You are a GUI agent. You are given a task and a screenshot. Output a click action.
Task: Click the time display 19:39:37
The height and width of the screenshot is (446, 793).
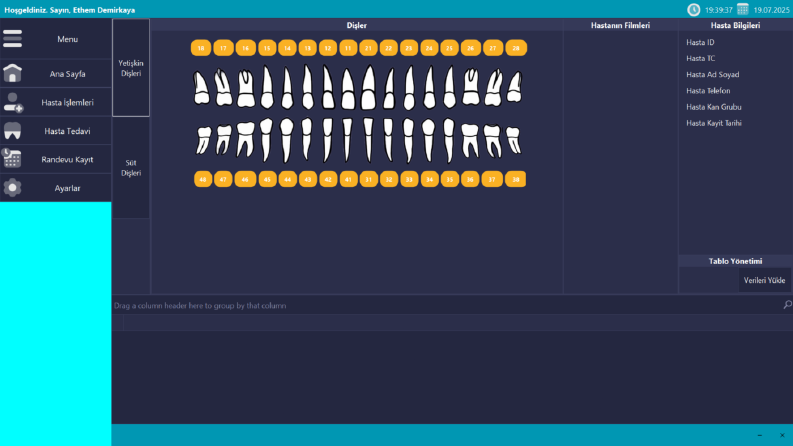719,10
